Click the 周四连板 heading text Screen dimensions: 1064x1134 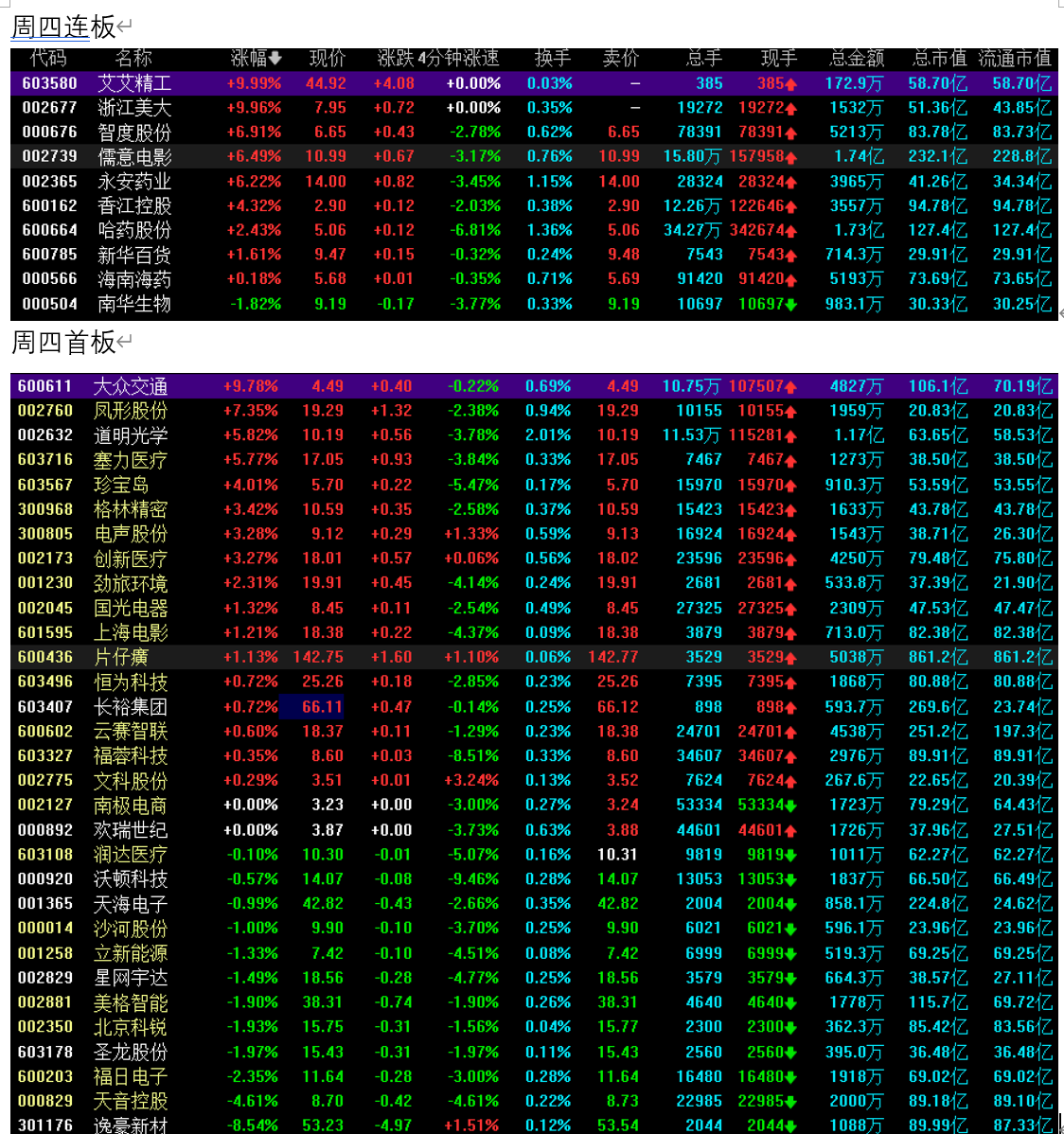(63, 27)
